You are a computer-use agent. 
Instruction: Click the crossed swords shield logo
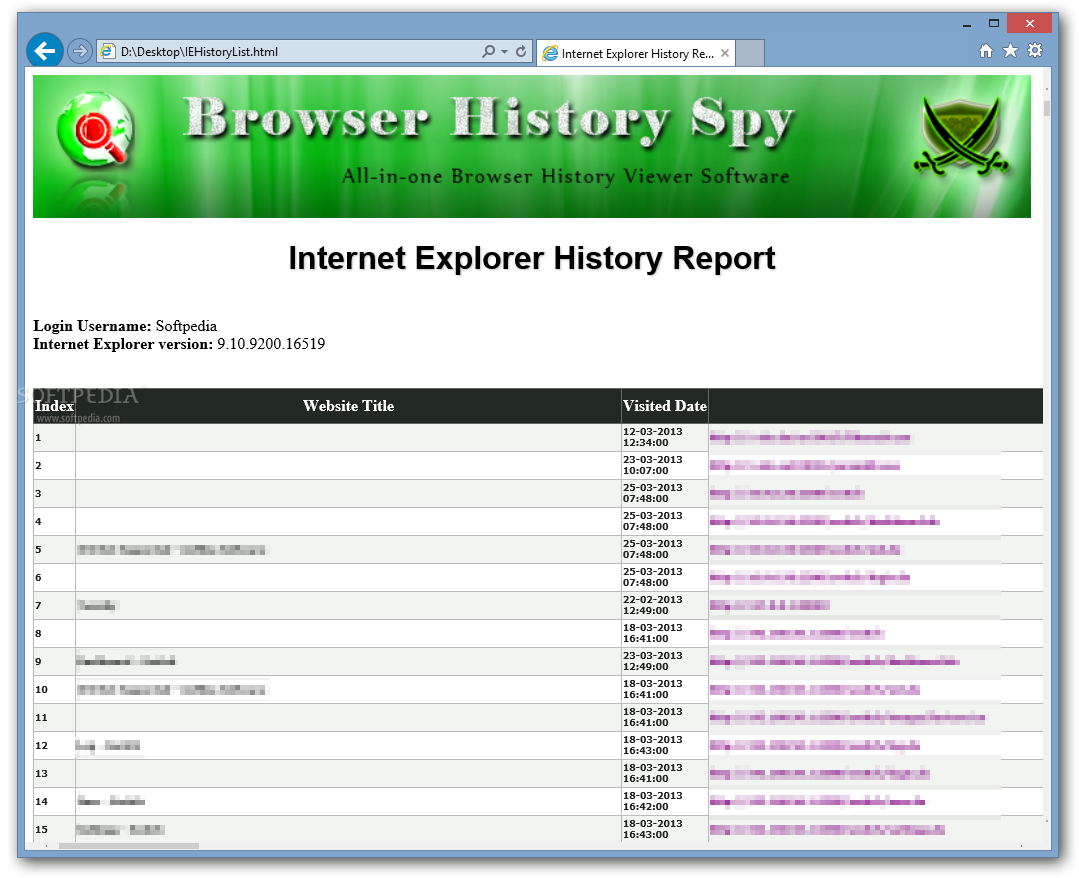tap(961, 137)
